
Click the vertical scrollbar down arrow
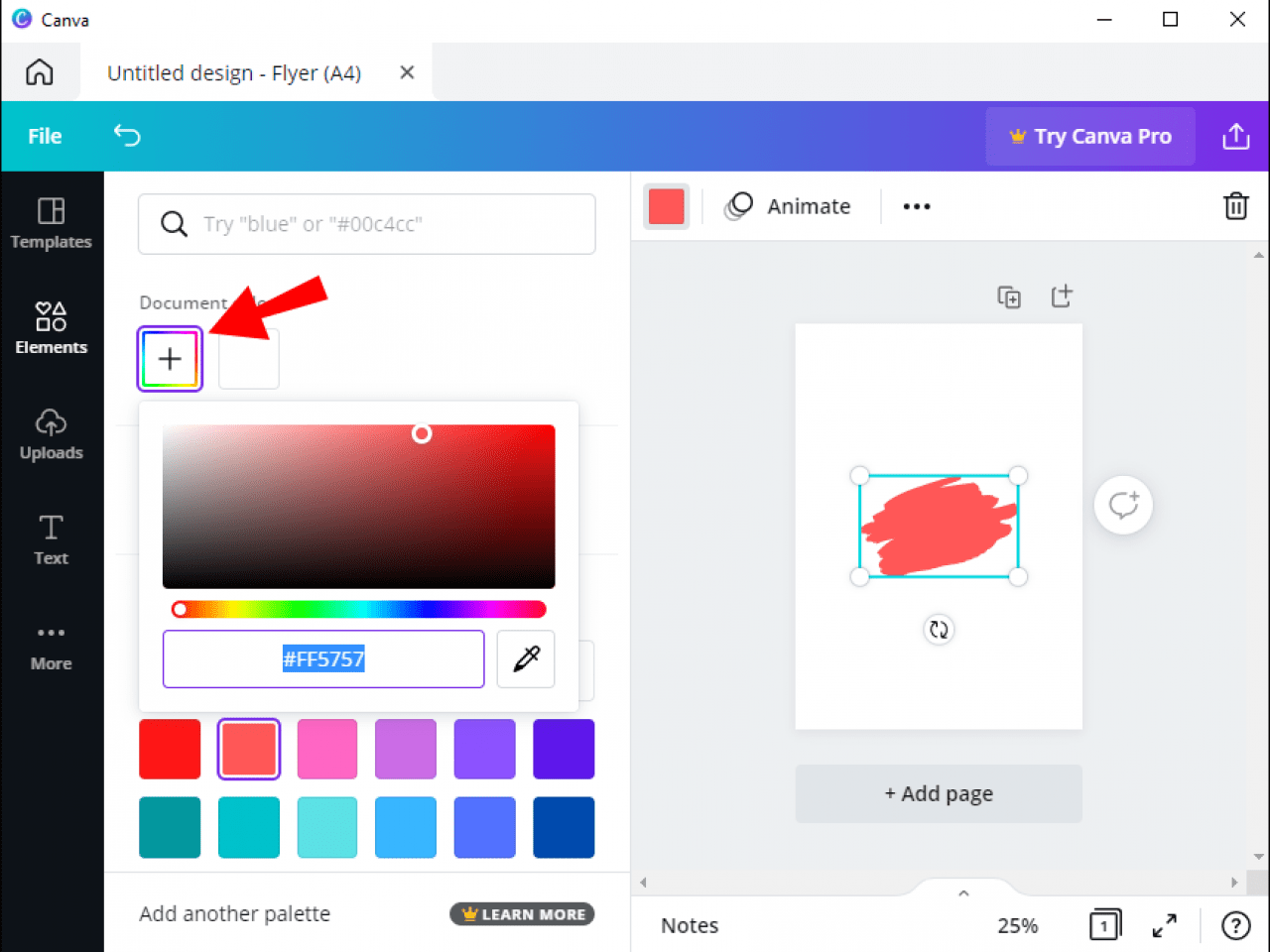pos(1259,857)
